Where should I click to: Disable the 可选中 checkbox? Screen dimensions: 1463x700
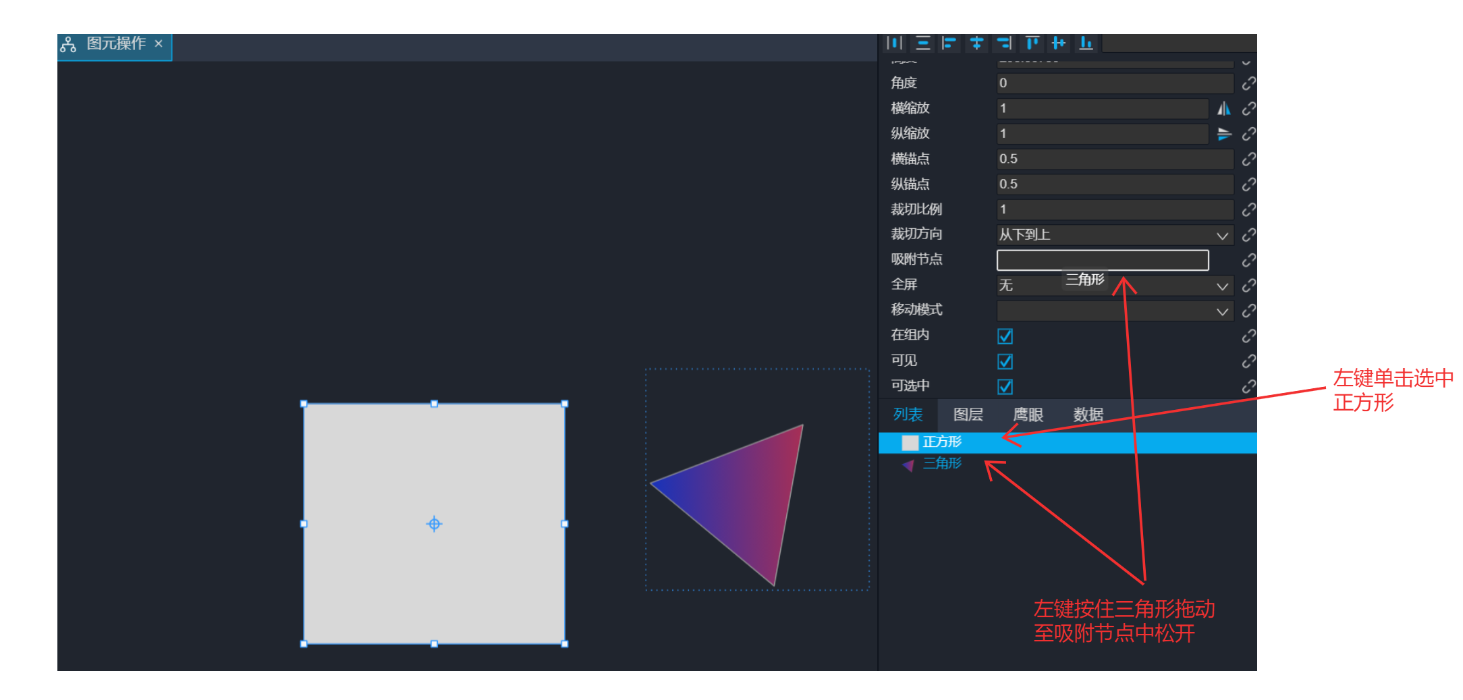click(x=1005, y=386)
